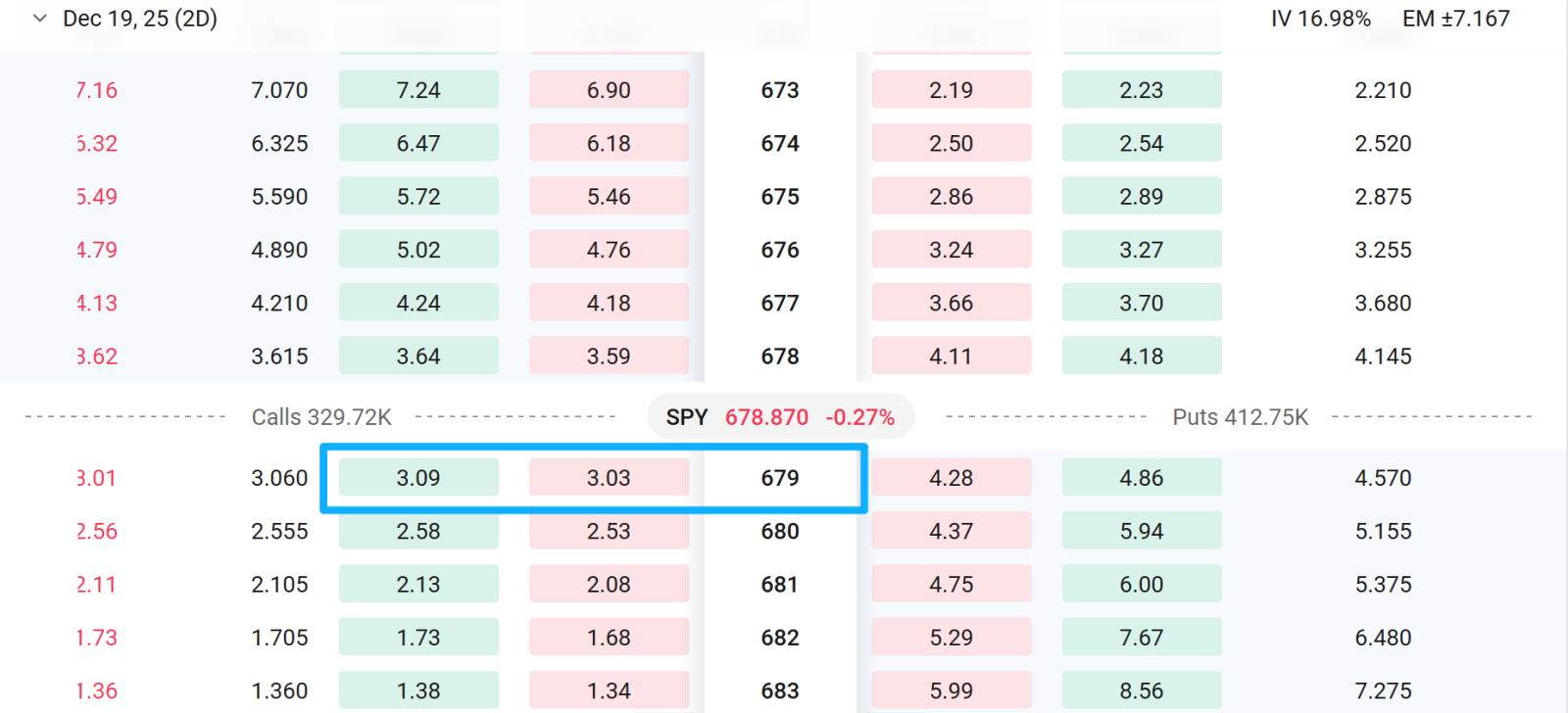Collapse the Dec 19, 25 expiration chevron
The width and height of the screenshot is (1568, 713).
click(40, 19)
